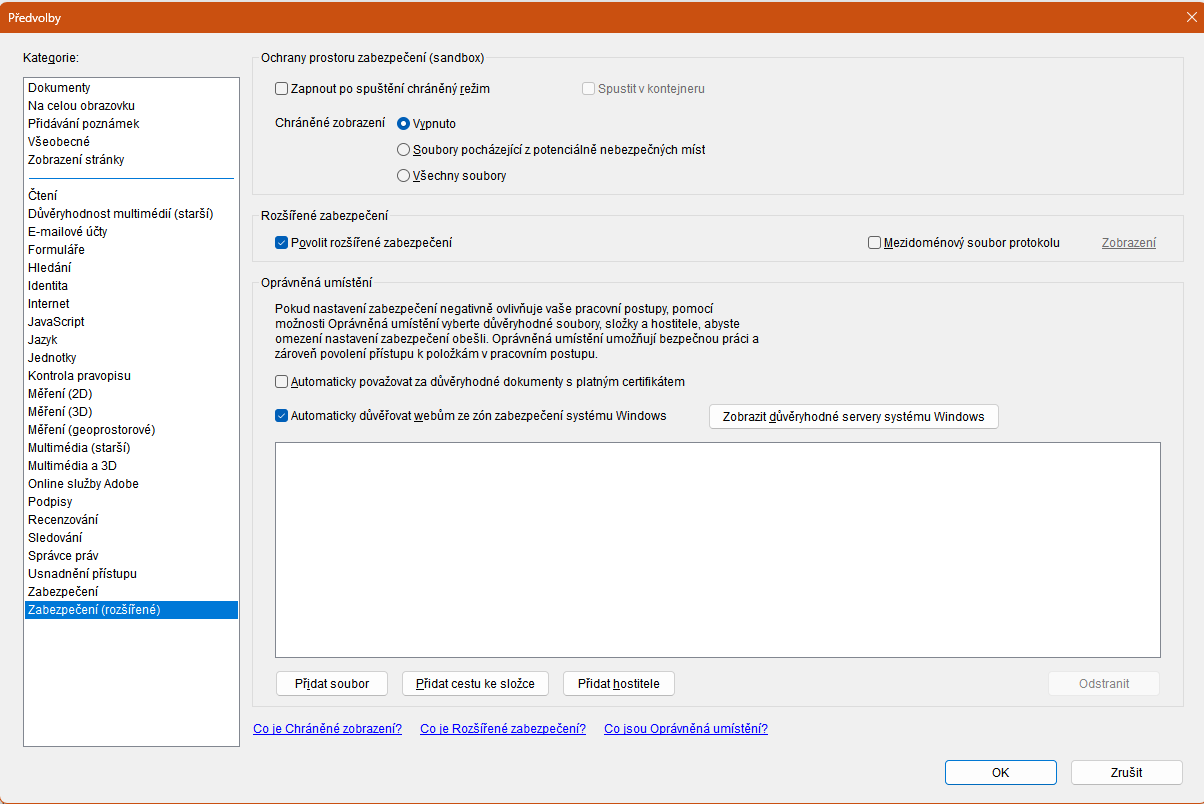Screen dimensions: 1204x804
Task: Open 'Online služby Adobe' category
Action: [131, 484]
